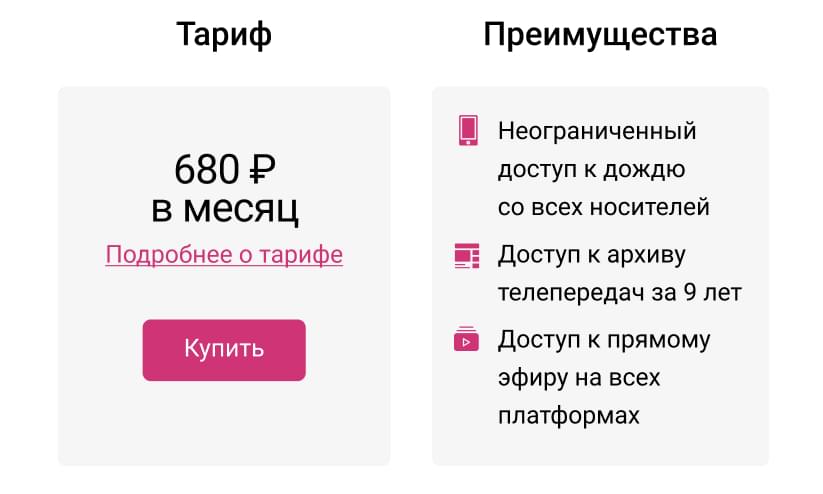Click the 680 ₽ price text
This screenshot has height=494, width=823.
225,170
